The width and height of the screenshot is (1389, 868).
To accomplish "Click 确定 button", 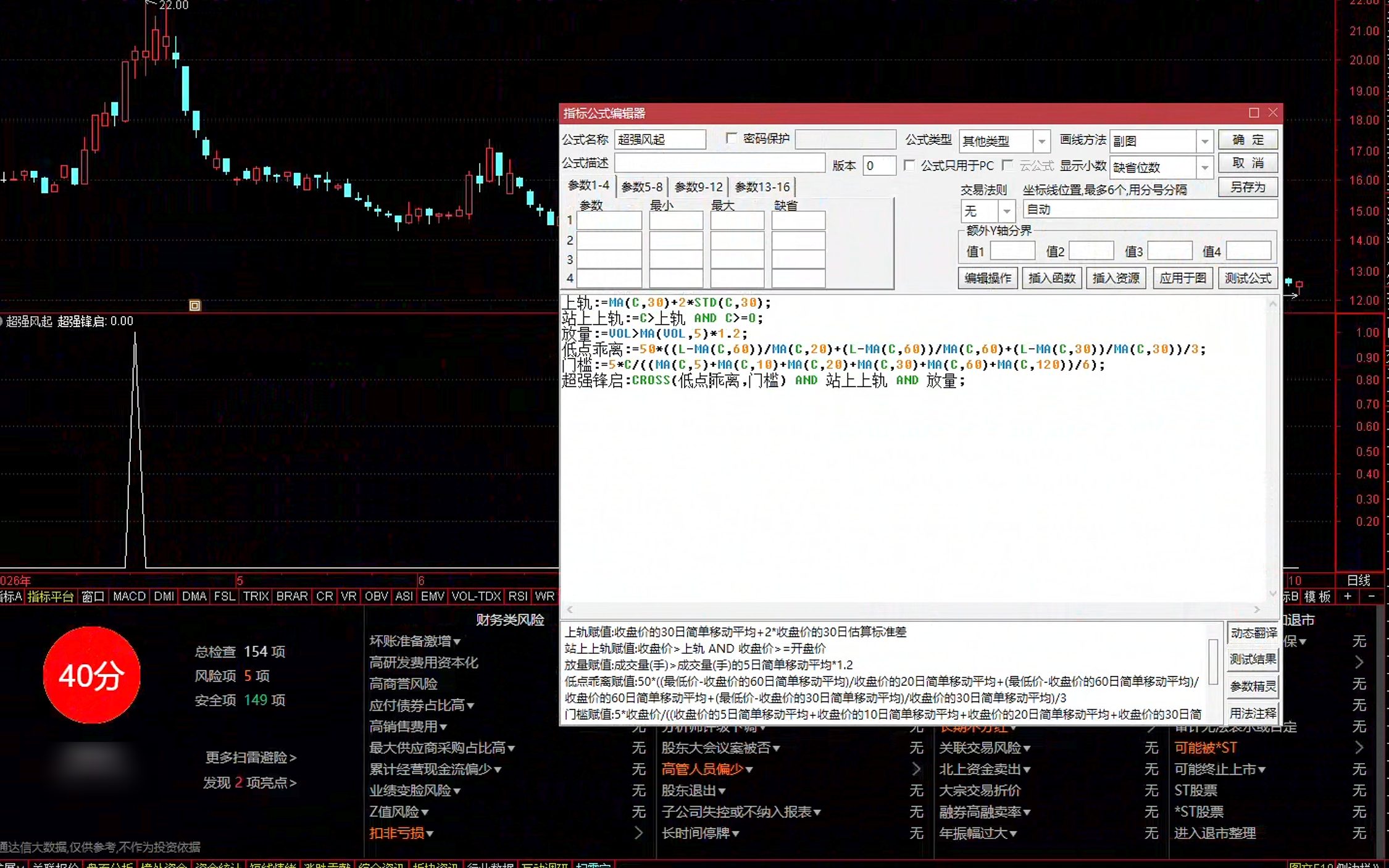I will pyautogui.click(x=1248, y=140).
